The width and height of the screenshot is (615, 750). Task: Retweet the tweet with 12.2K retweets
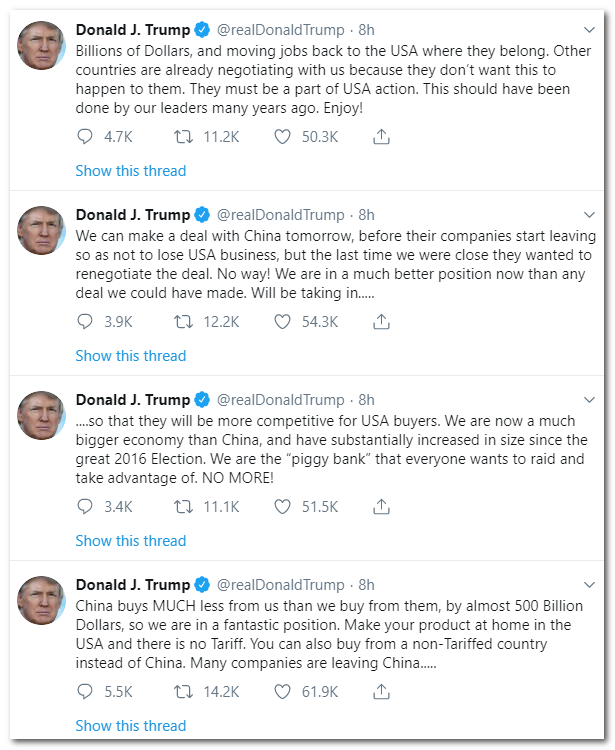click(x=183, y=322)
